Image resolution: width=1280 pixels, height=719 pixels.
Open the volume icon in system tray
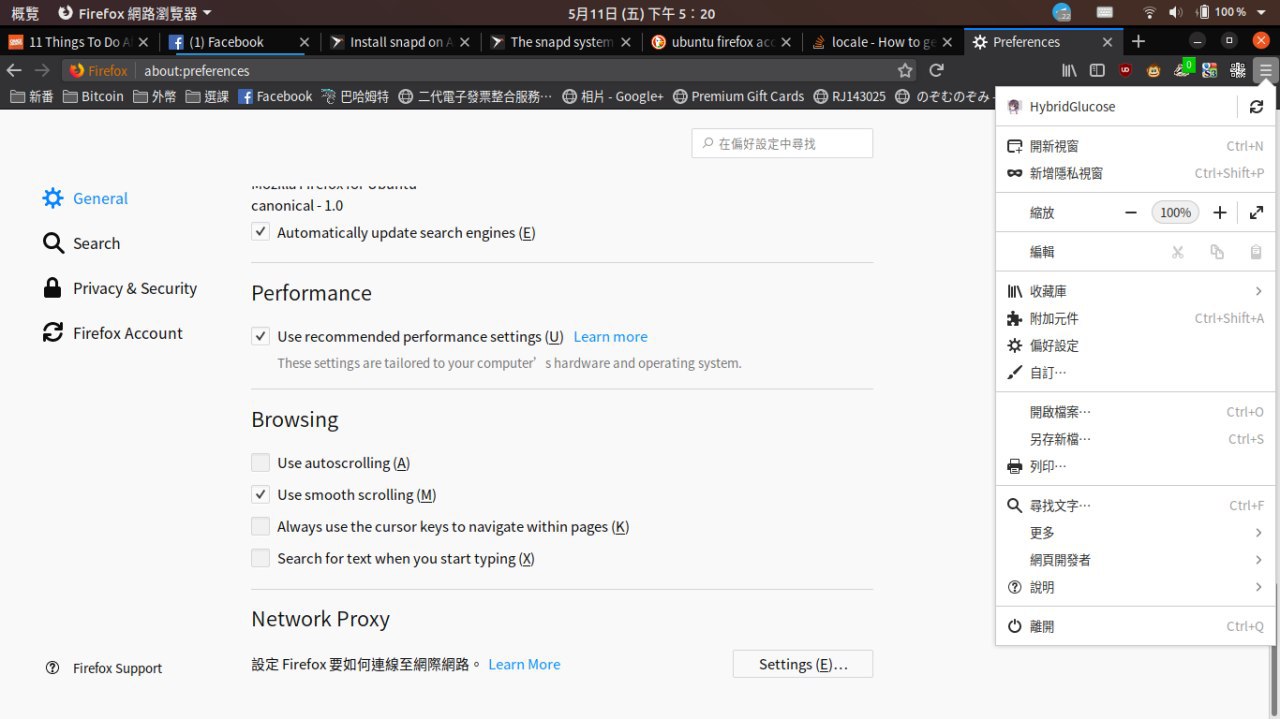click(1175, 13)
